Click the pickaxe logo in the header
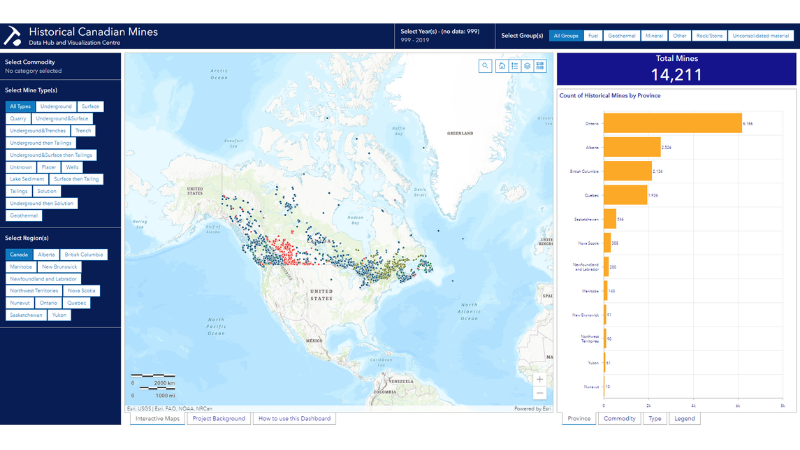 [13, 36]
